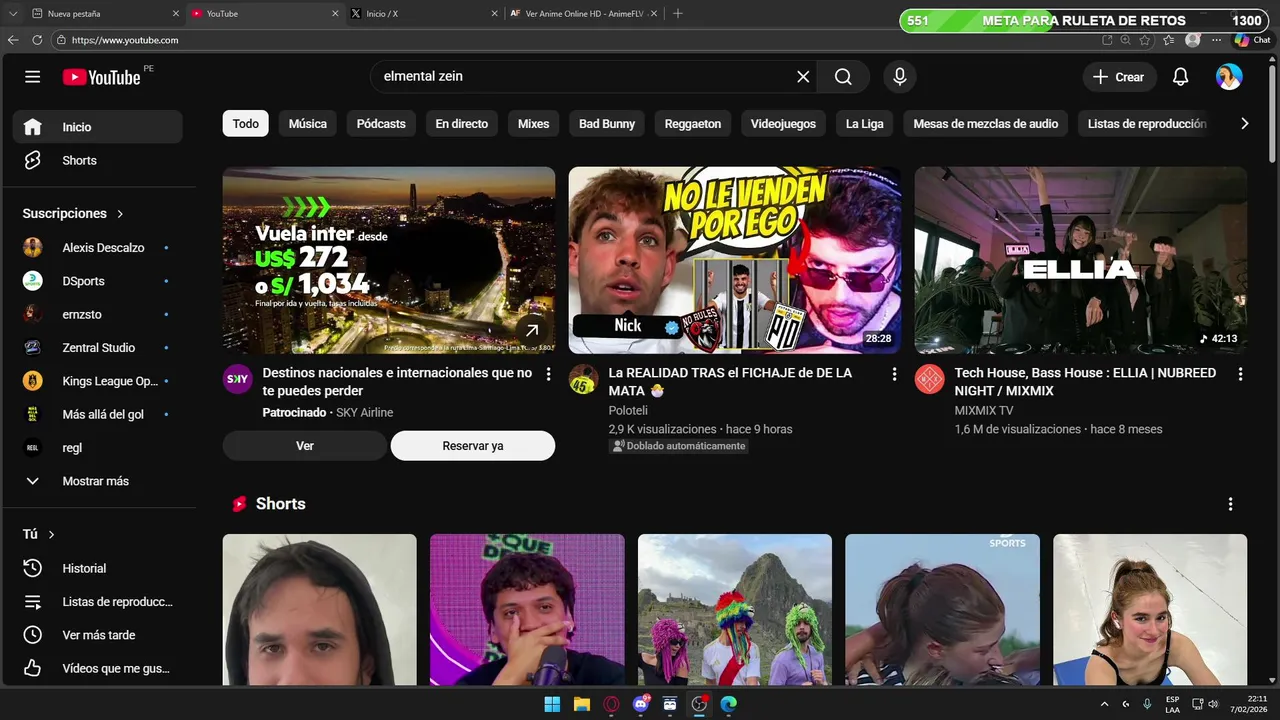The height and width of the screenshot is (720, 1280).
Task: Select the Bad Bunny chip
Action: click(607, 124)
